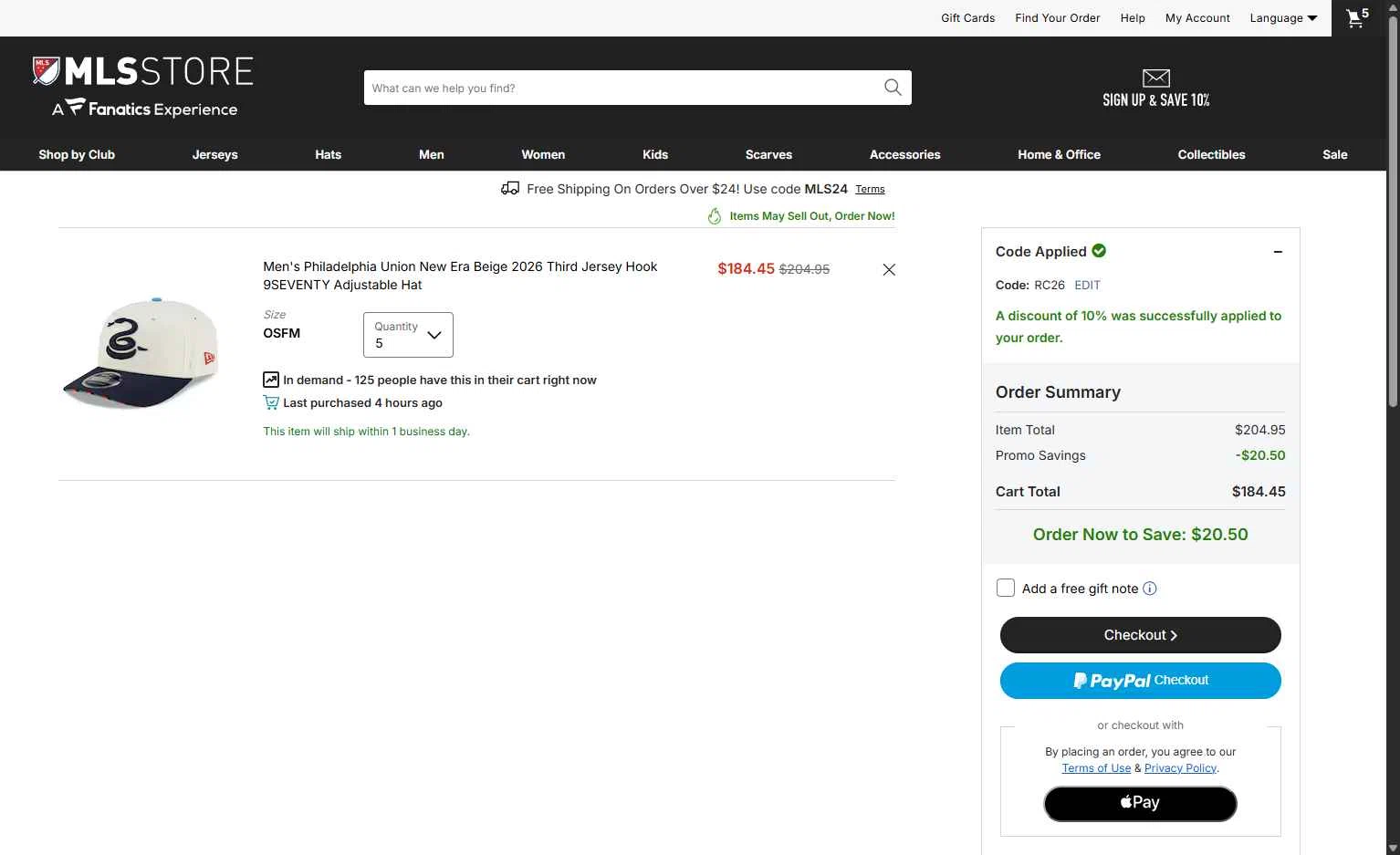The width and height of the screenshot is (1400, 855).
Task: Click the struck-through $204.95 price
Action: [x=804, y=269]
